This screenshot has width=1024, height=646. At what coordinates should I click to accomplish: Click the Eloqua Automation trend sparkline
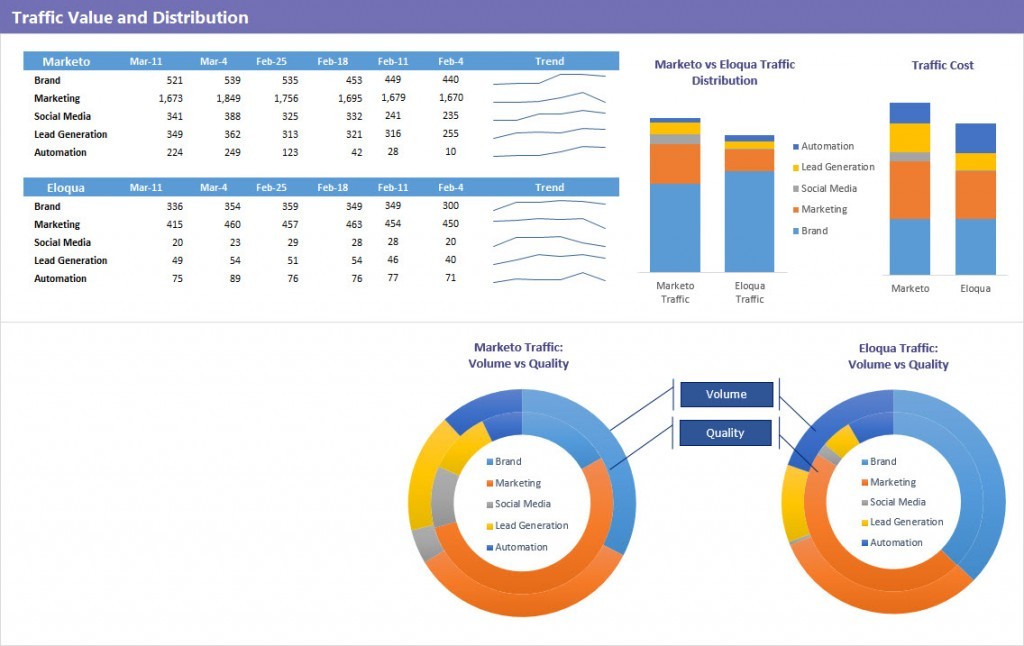click(x=549, y=278)
